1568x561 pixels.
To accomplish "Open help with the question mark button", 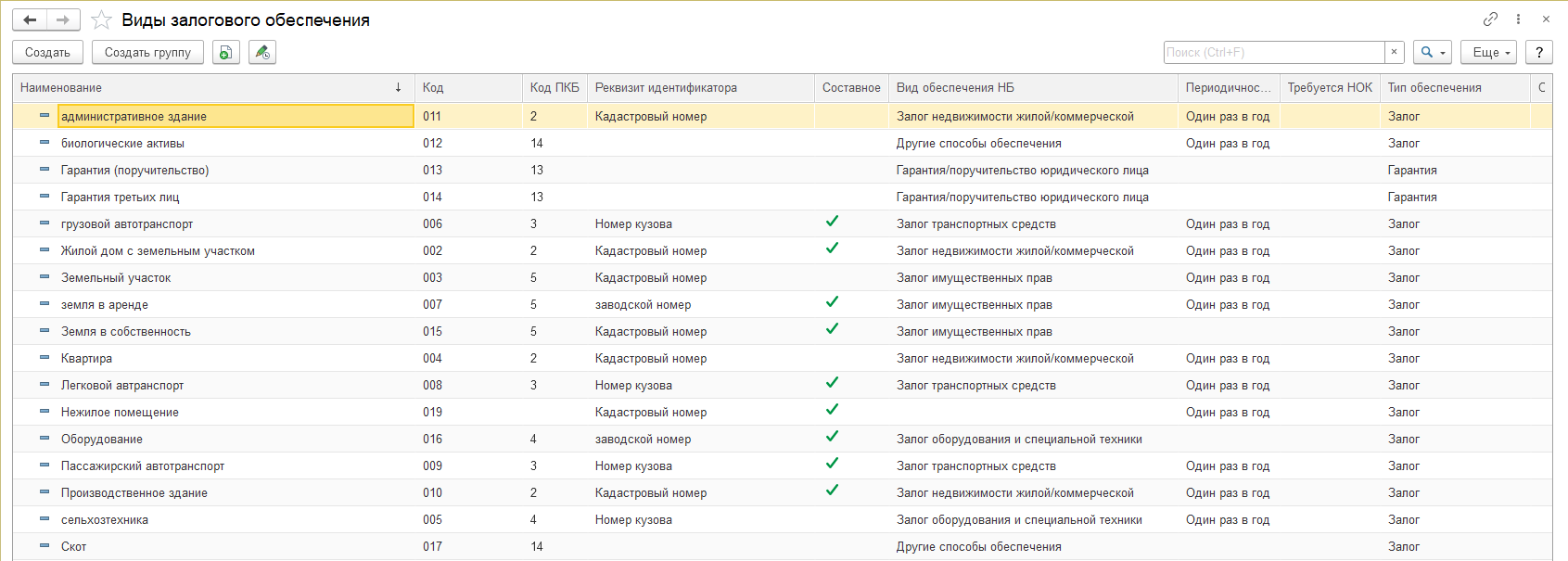I will [x=1539, y=53].
